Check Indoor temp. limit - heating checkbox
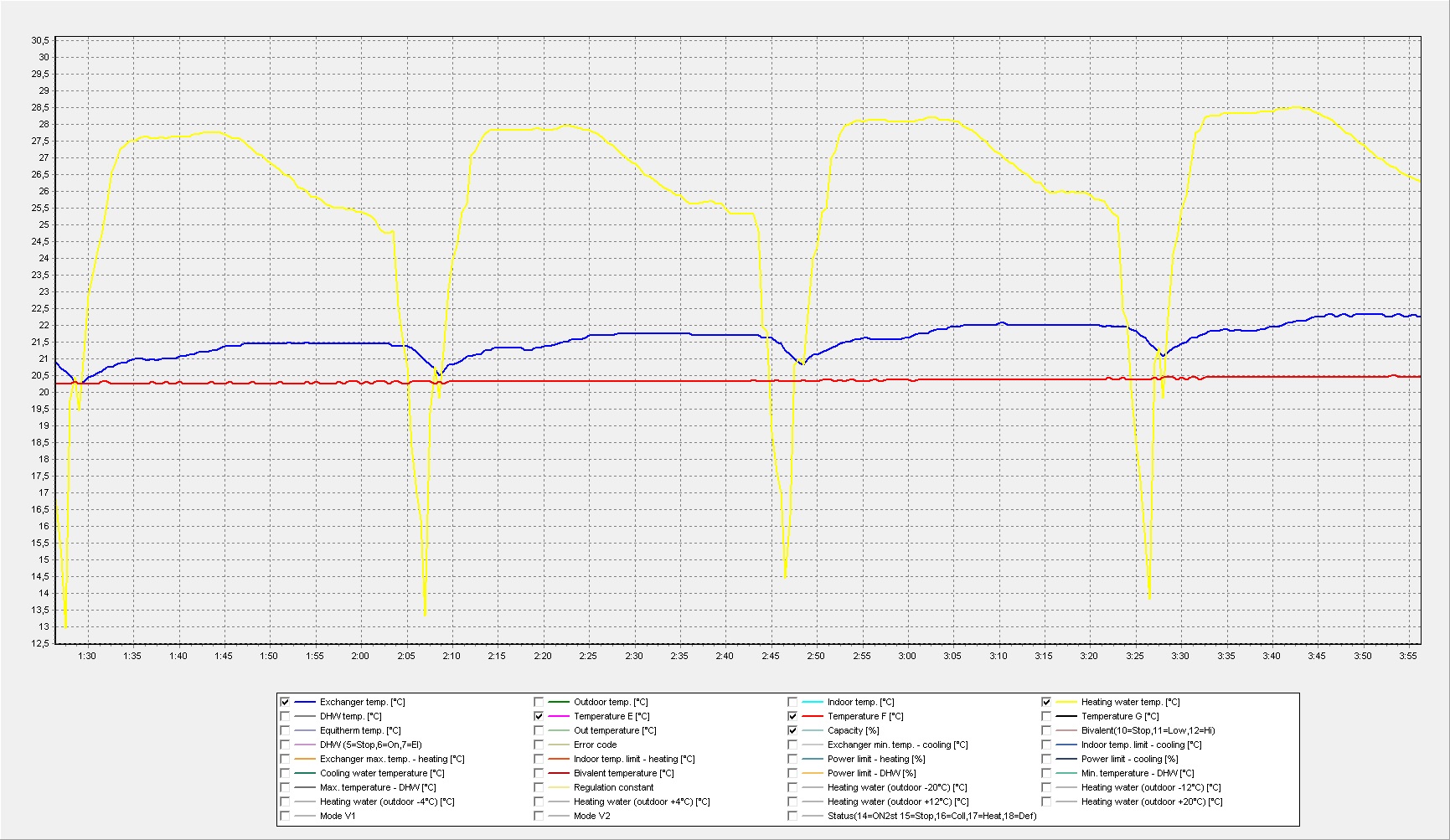This screenshot has height=840, width=1450. (x=539, y=759)
